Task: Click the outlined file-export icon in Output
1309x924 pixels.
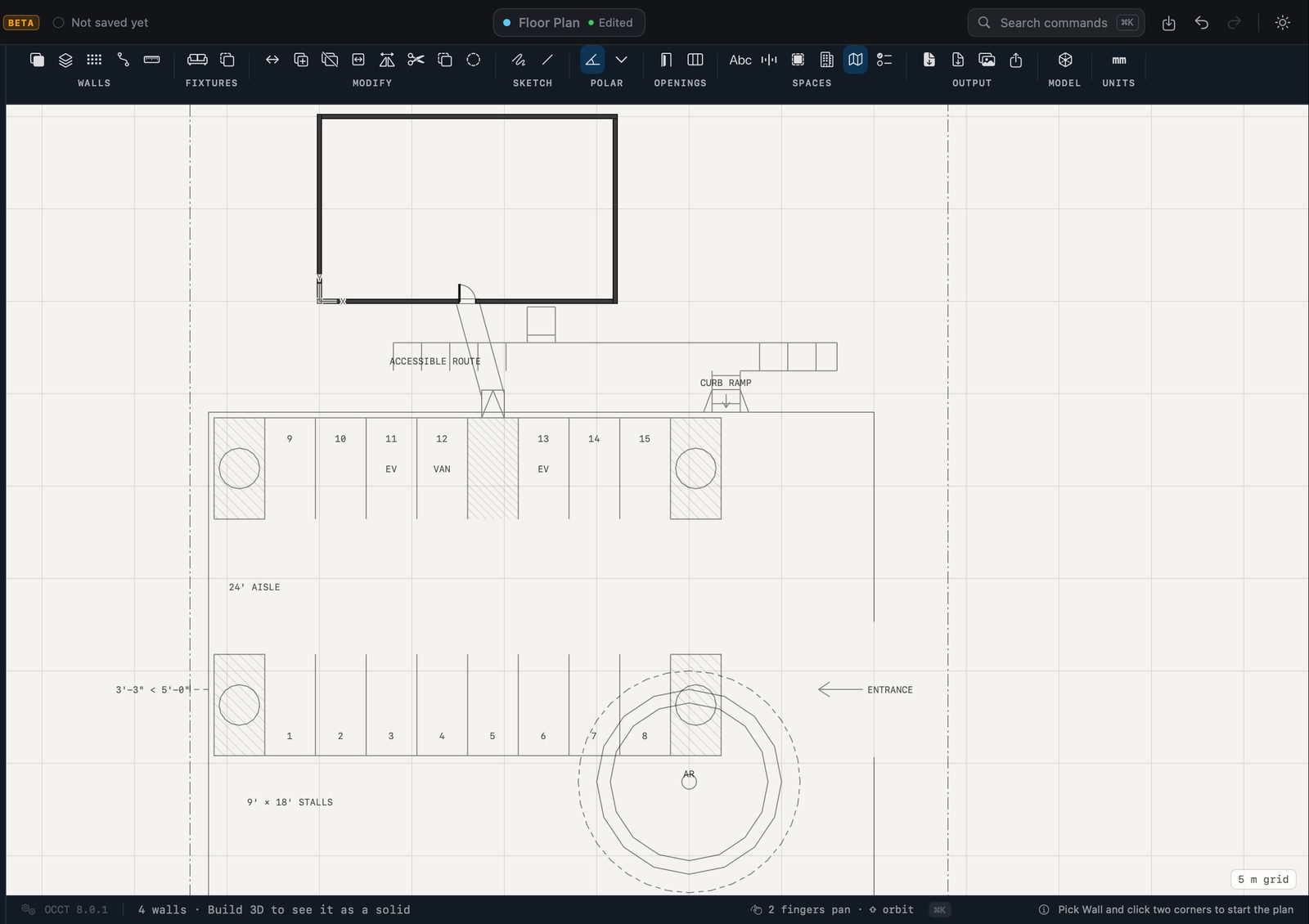Action: (958, 60)
